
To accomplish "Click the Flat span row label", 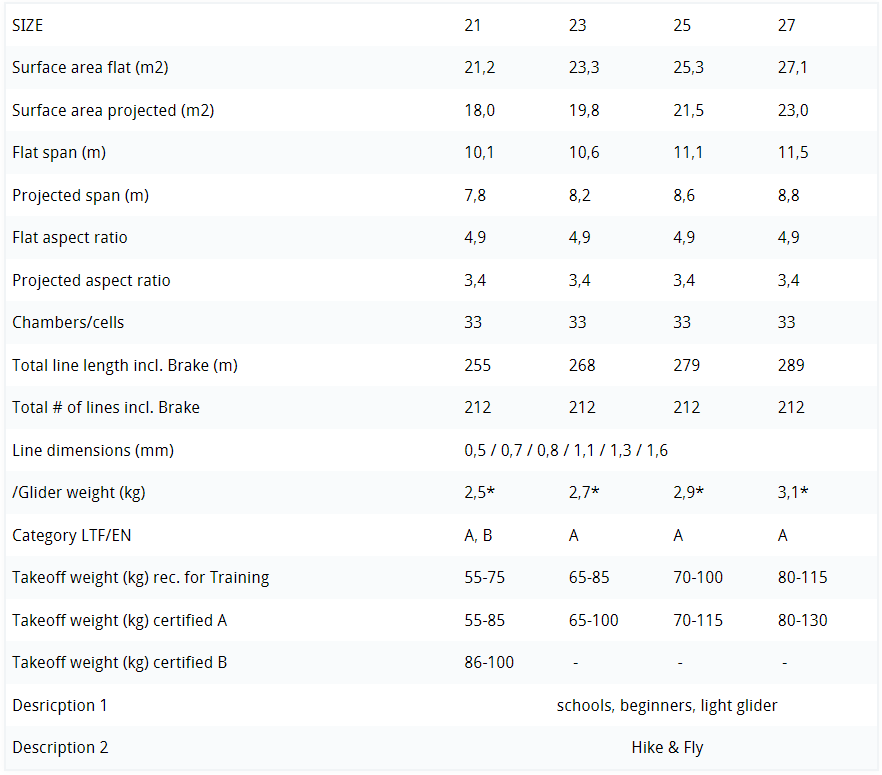I will 59,153.
